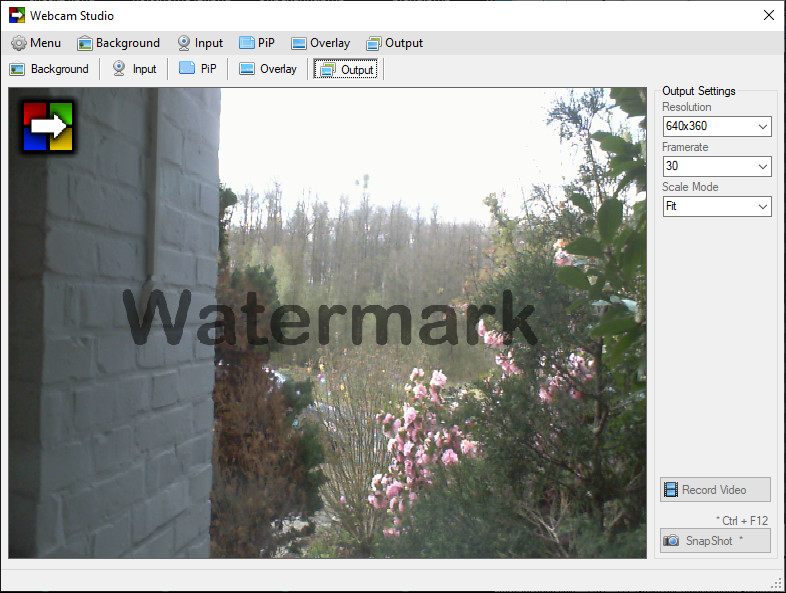Close the Webcam Studio window
Viewport: 786px width, 593px height.
coord(769,16)
